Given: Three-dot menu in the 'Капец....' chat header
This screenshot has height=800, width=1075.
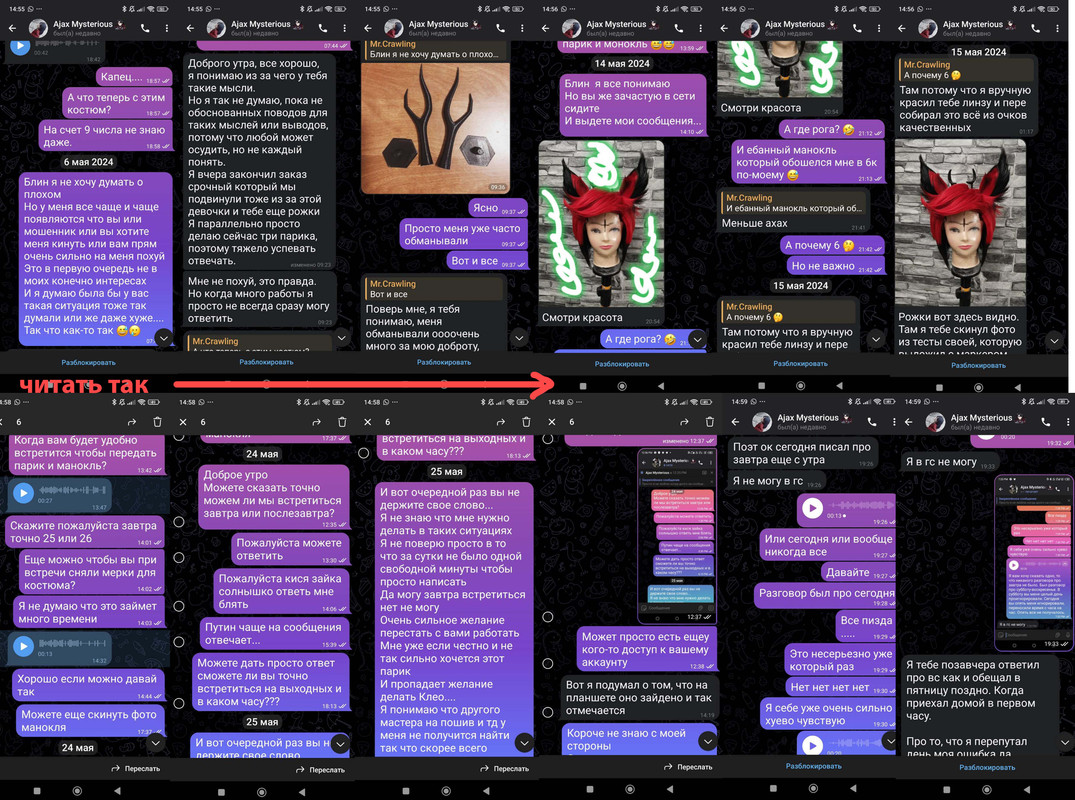Looking at the screenshot, I should pos(167,28).
